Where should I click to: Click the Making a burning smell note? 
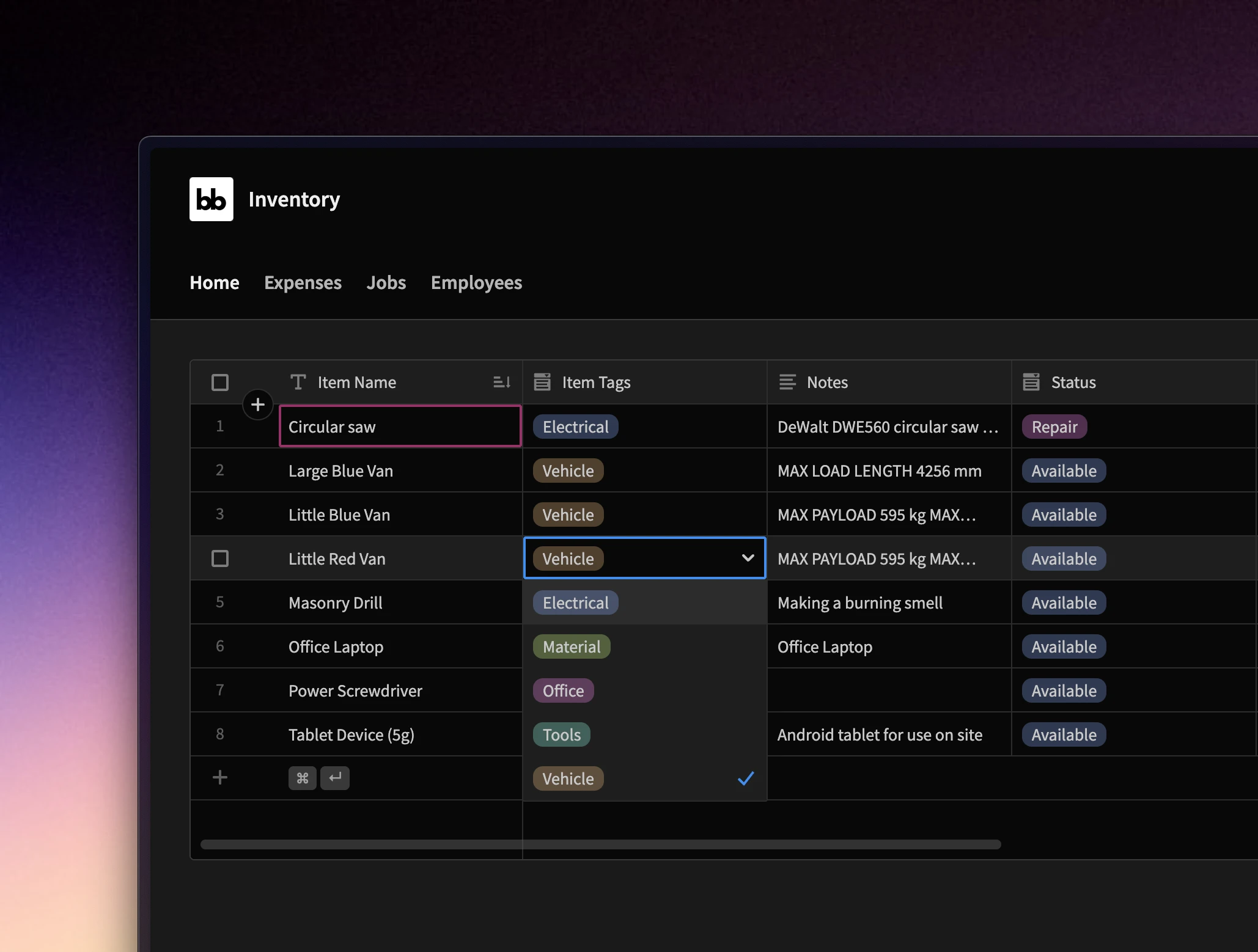(x=889, y=602)
